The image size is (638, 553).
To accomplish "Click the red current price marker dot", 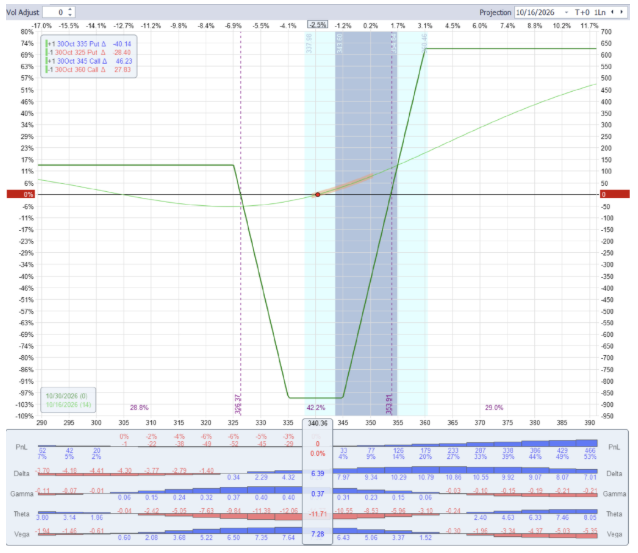I will pyautogui.click(x=318, y=195).
